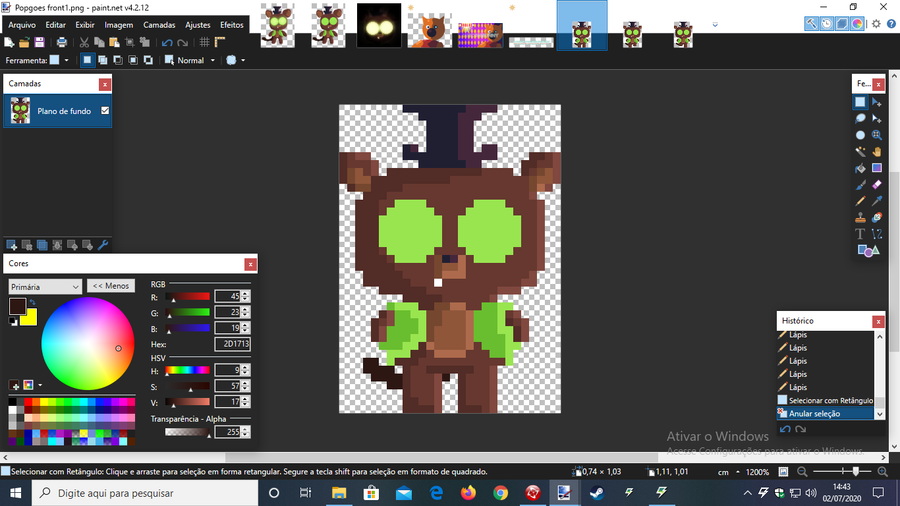Click the Cut scissors icon

(x=84, y=42)
